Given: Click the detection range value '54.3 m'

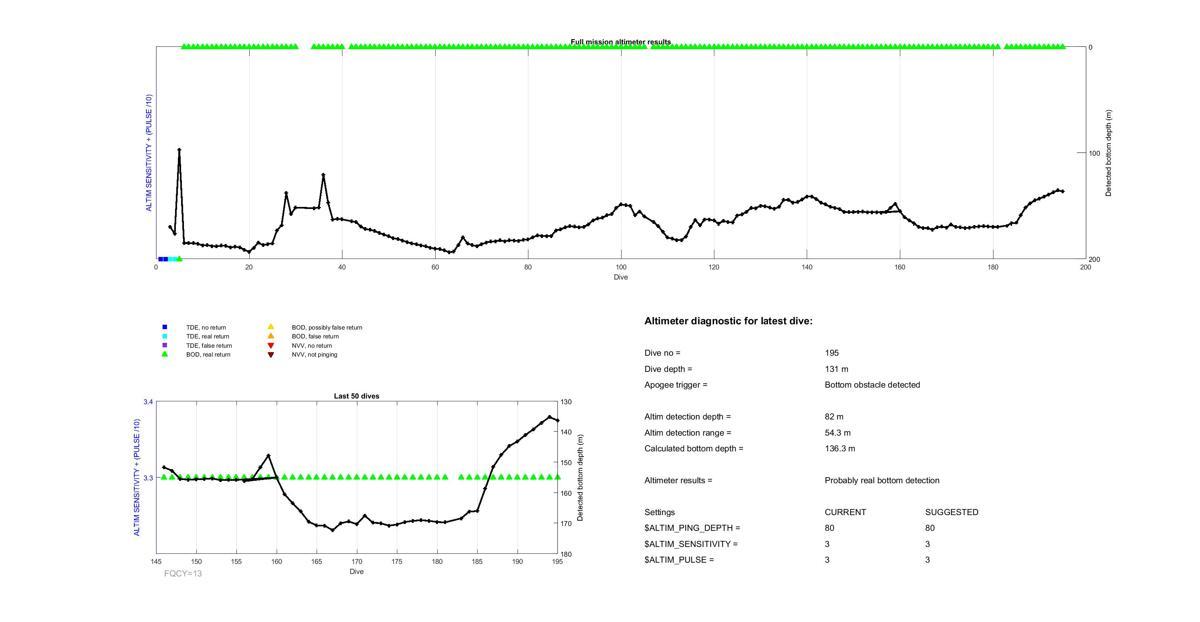Looking at the screenshot, I should (x=838, y=433).
